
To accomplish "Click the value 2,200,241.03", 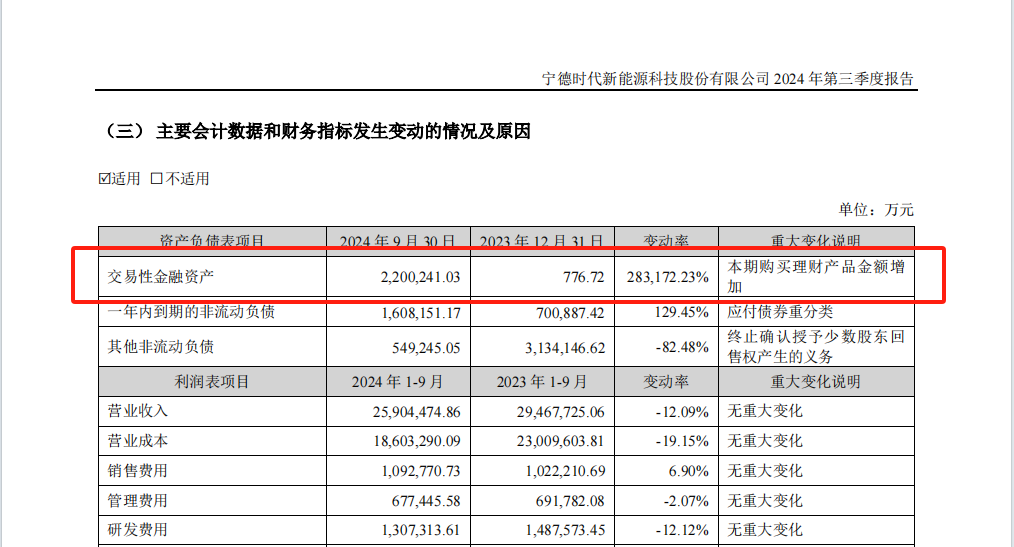I will pos(414,277).
